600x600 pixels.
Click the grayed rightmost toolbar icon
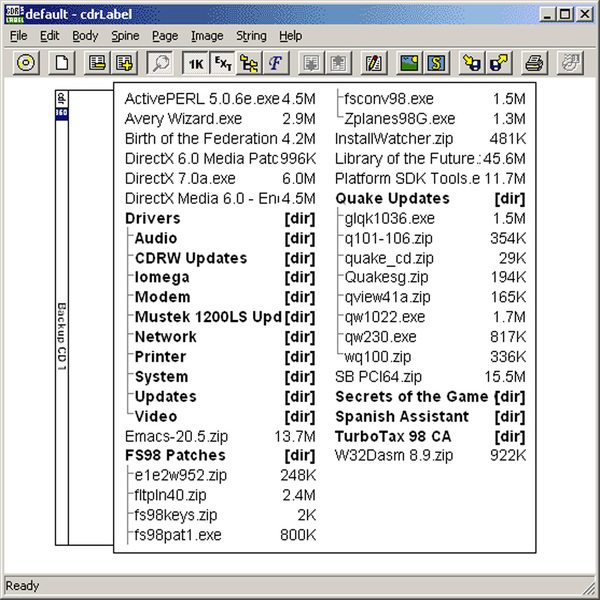pyautogui.click(x=570, y=63)
